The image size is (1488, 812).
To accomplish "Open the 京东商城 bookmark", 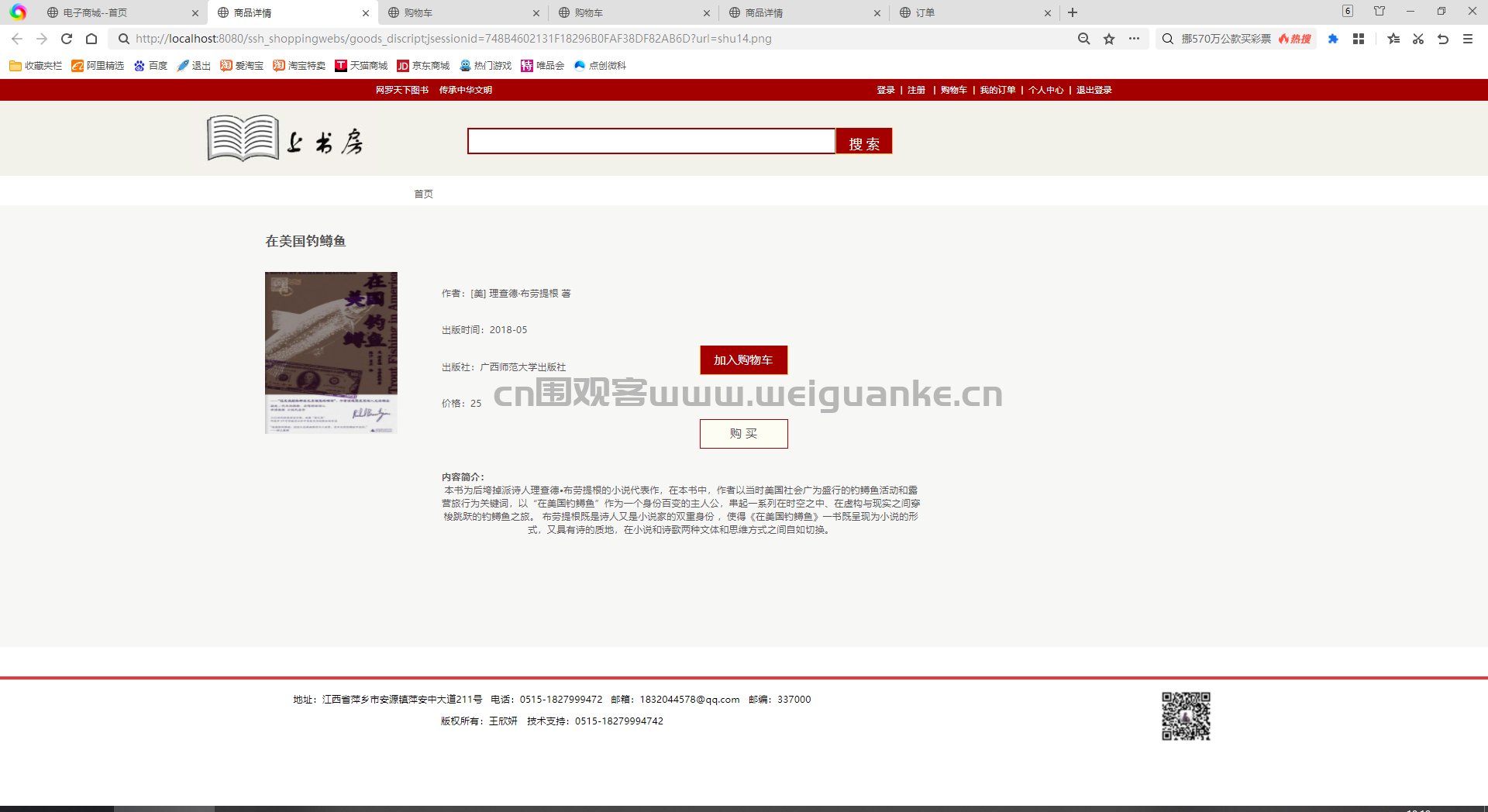I will pos(423,66).
